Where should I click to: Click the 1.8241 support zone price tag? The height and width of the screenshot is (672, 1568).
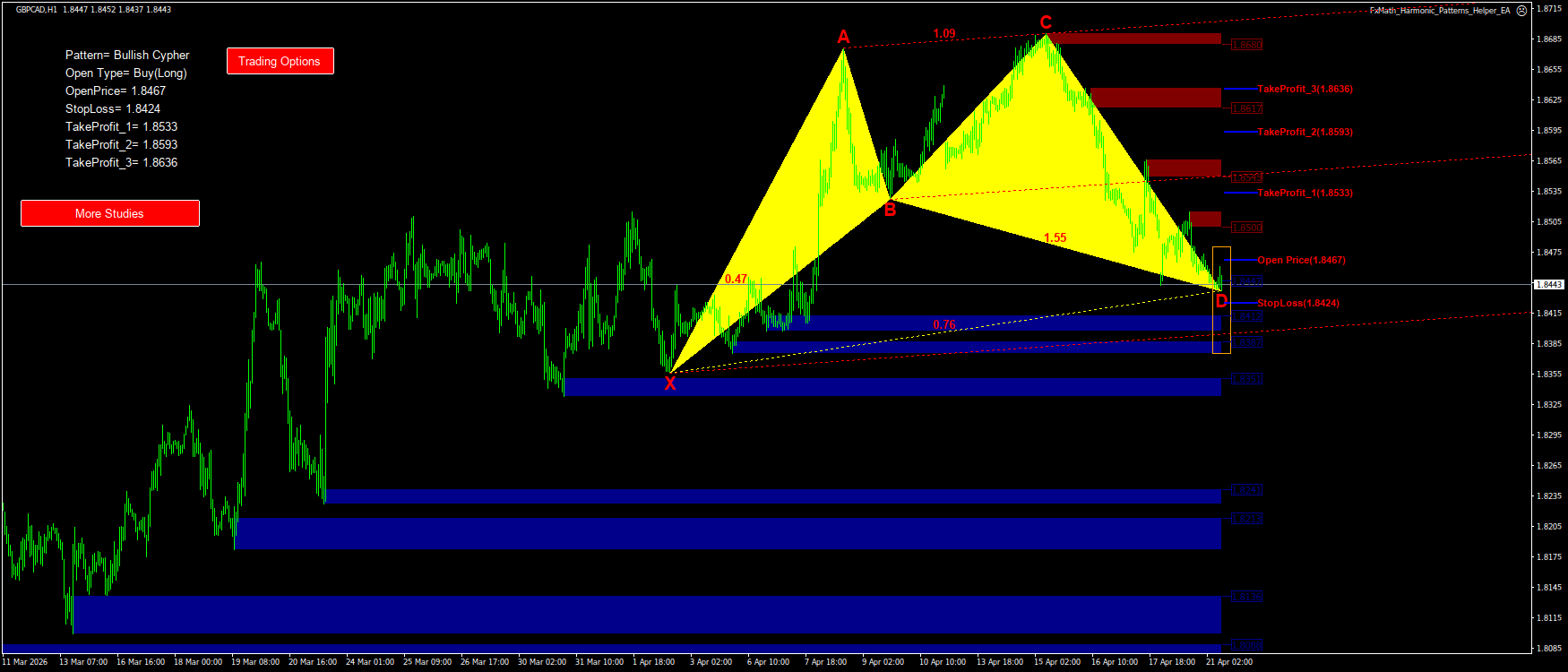pyautogui.click(x=1246, y=490)
